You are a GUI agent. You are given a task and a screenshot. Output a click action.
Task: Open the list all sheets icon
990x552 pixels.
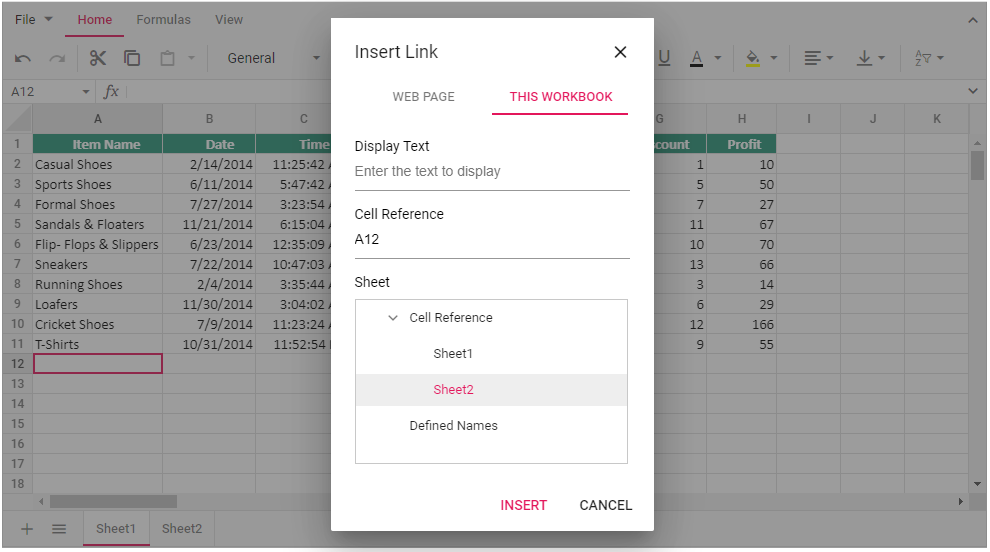59,529
